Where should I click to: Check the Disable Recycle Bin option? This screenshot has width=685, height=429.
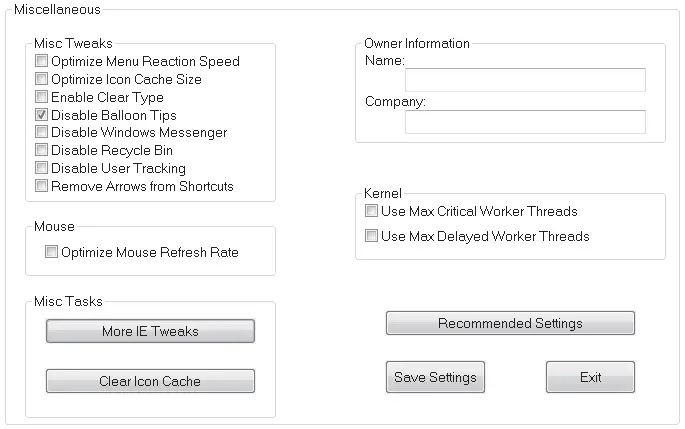[x=42, y=151]
